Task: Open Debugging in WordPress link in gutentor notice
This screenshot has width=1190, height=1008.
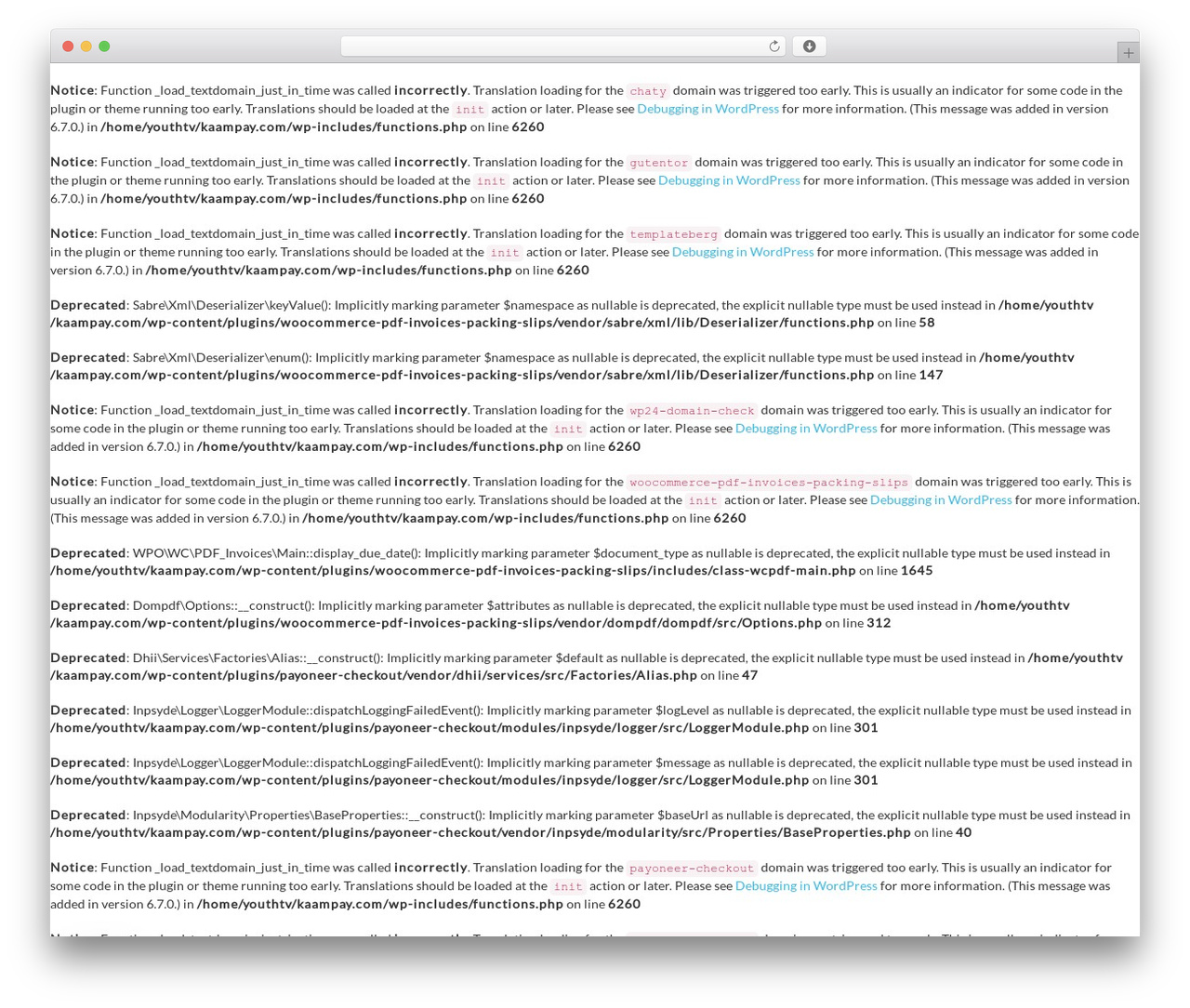Action: [729, 180]
